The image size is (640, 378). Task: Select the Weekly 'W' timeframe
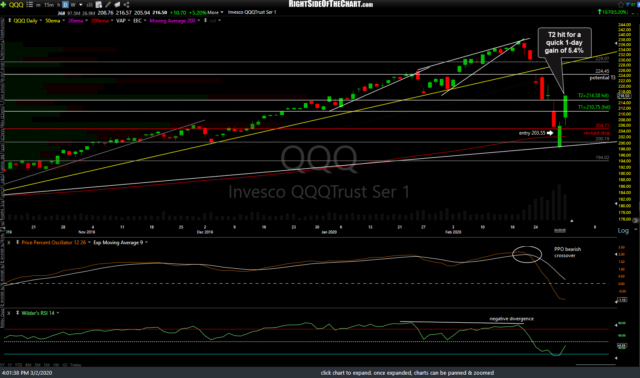pos(73,4)
